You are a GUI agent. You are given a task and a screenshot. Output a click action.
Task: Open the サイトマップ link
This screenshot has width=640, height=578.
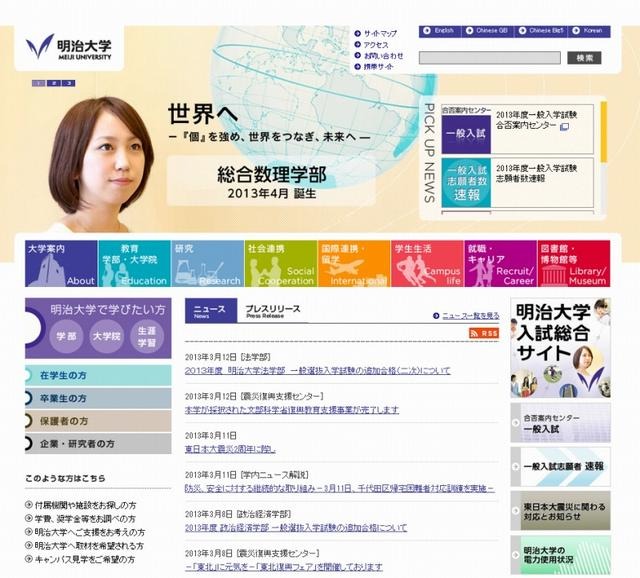tap(380, 33)
